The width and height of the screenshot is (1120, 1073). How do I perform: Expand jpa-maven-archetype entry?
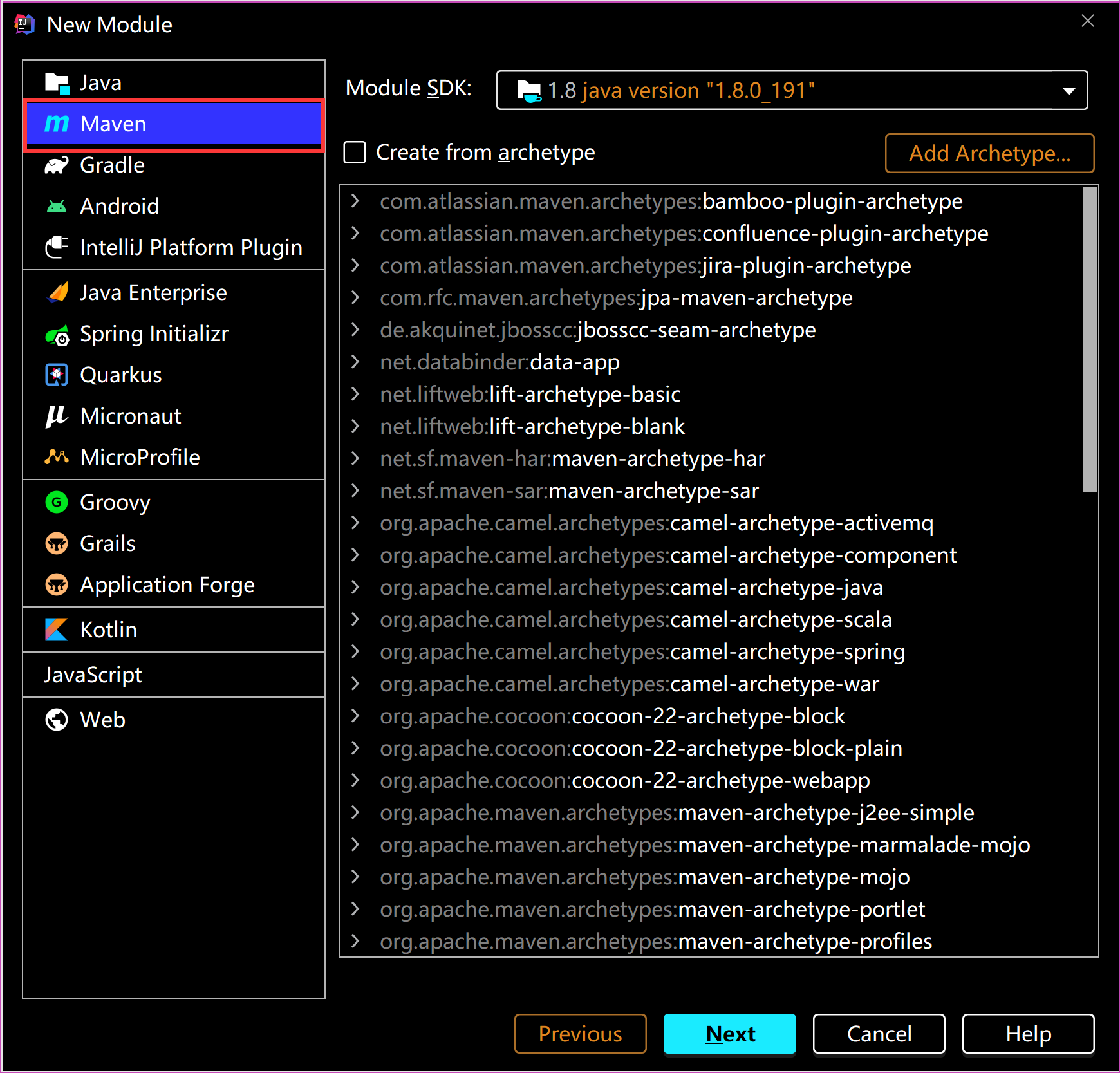point(355,297)
